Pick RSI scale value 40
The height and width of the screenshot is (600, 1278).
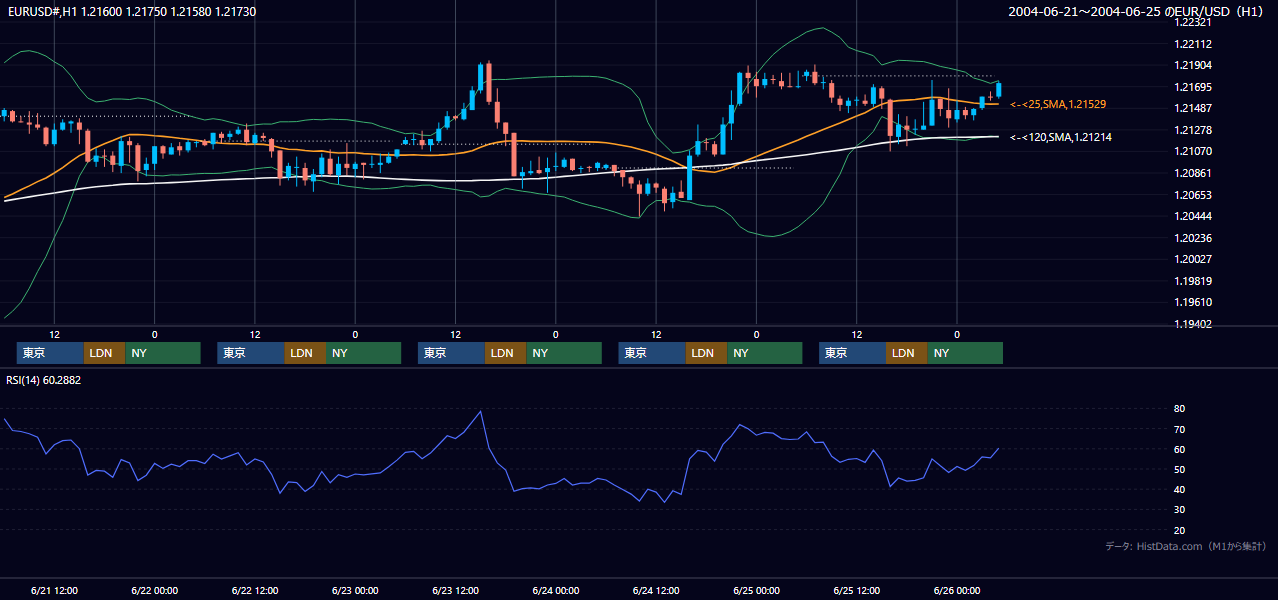tap(1180, 489)
